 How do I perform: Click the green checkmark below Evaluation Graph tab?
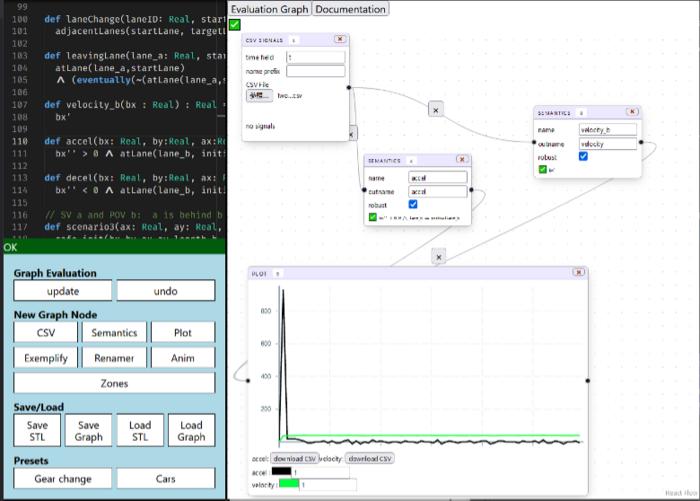[234, 25]
